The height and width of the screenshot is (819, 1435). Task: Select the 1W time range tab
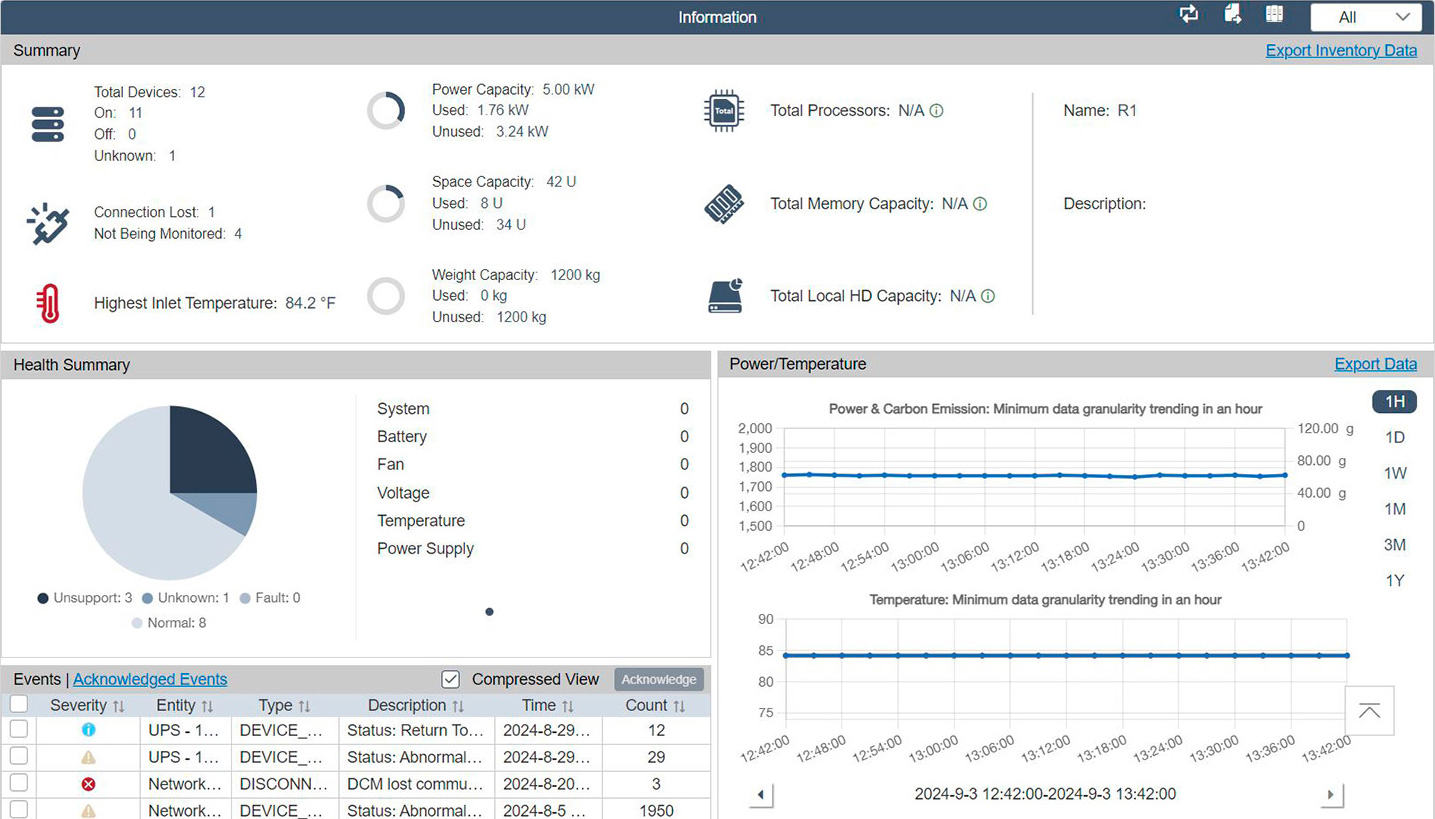coord(1395,473)
